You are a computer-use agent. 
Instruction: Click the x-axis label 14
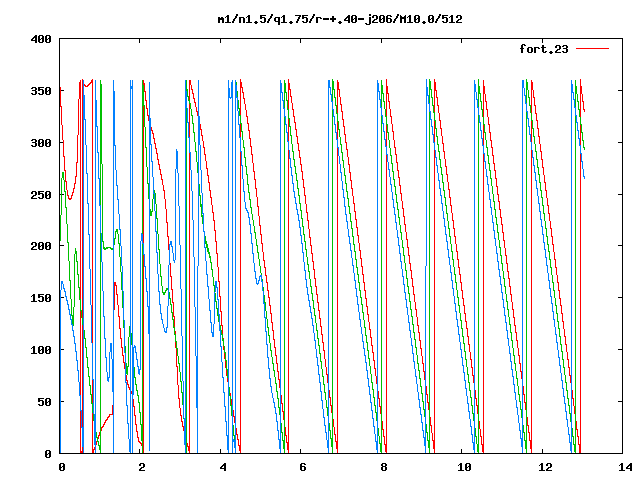(x=625, y=467)
